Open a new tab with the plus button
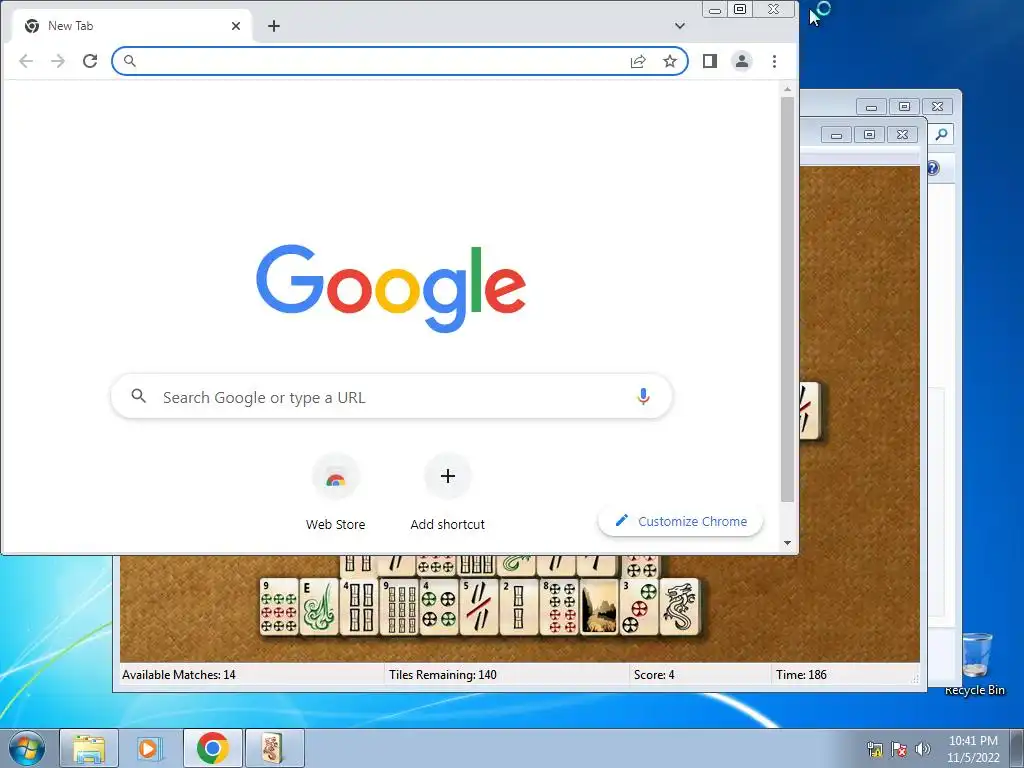This screenshot has height=768, width=1024. coord(274,26)
